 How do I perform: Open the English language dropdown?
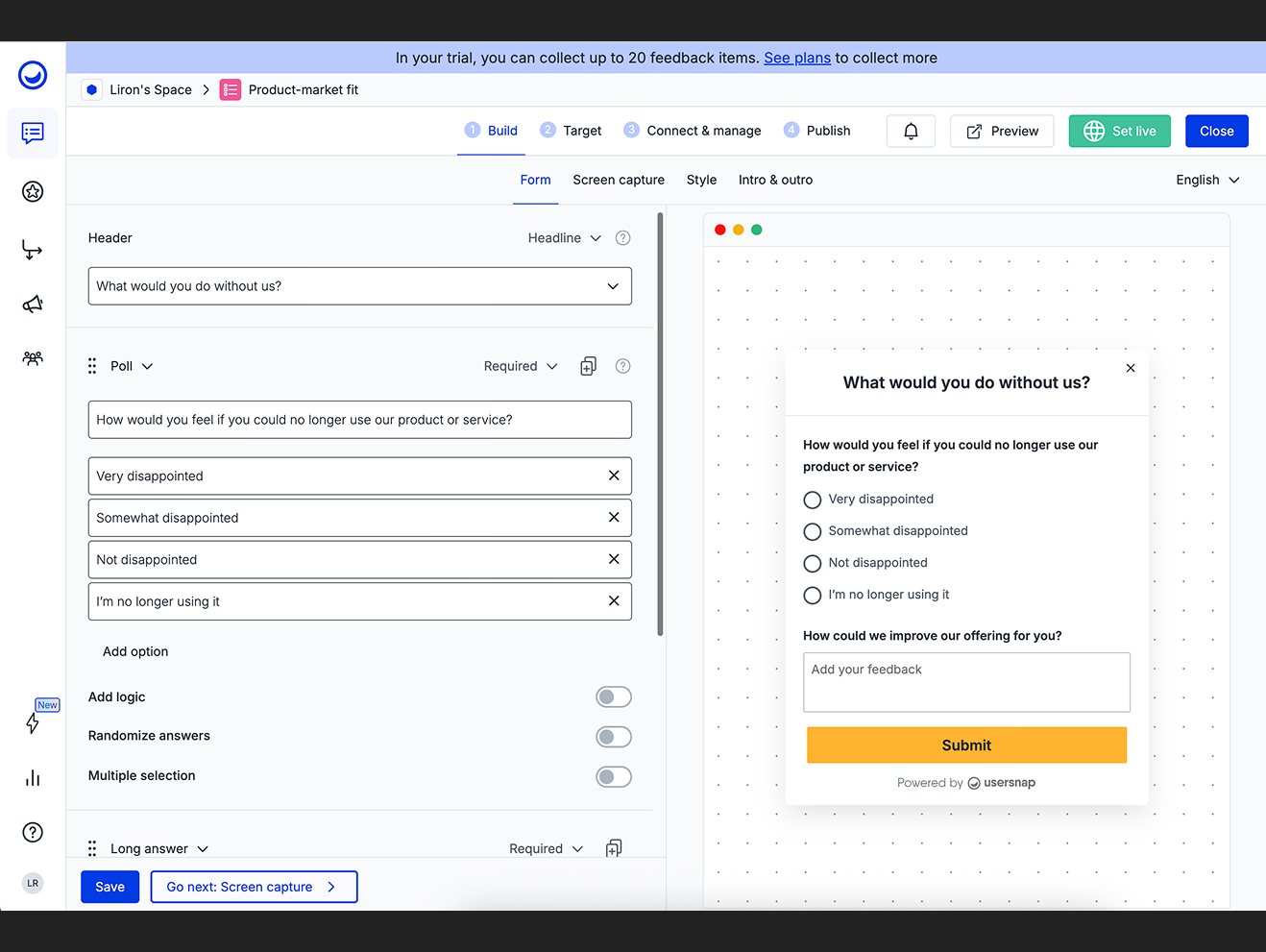pyautogui.click(x=1207, y=180)
